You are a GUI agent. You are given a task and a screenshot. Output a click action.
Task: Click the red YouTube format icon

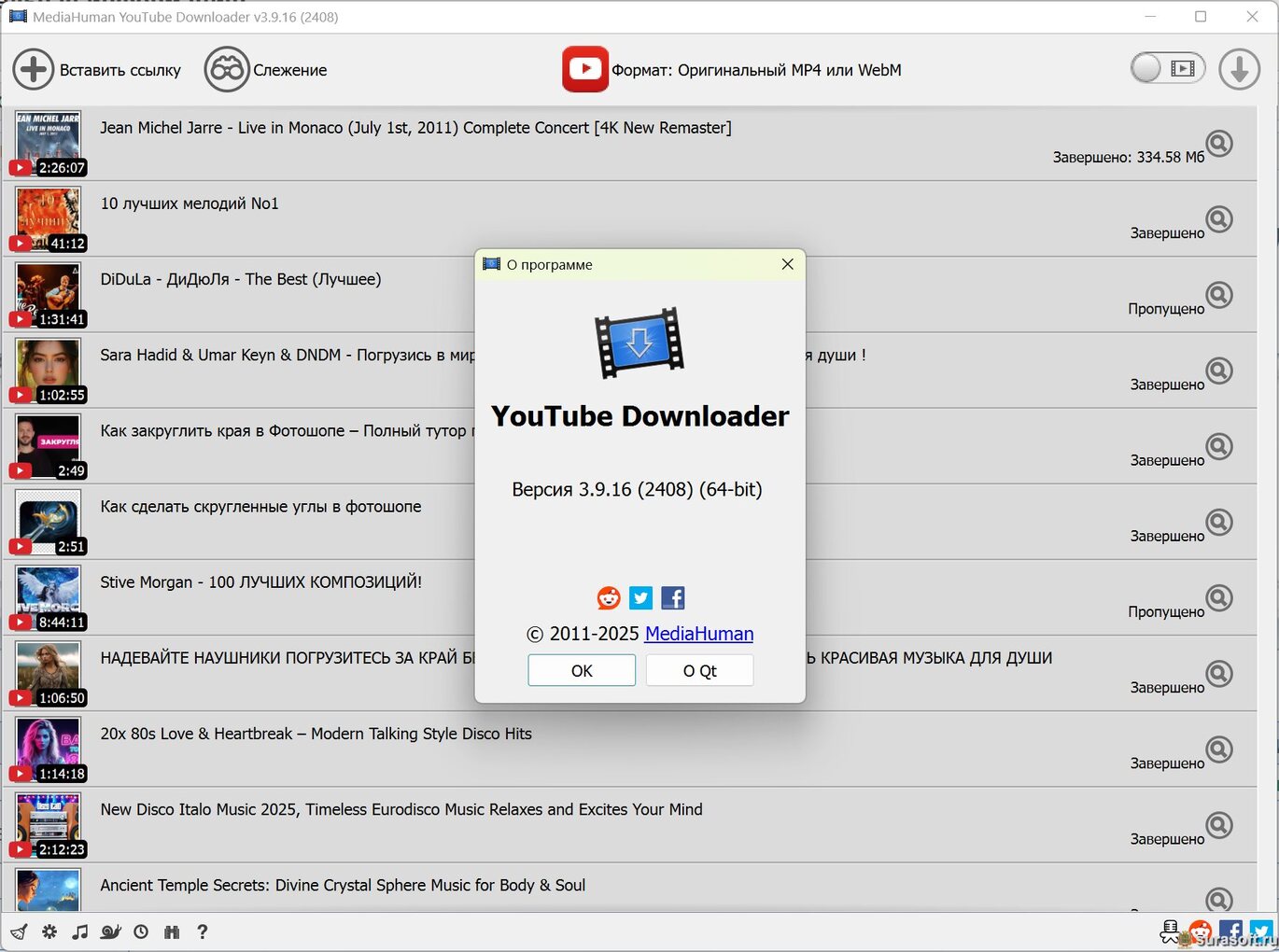click(x=585, y=69)
